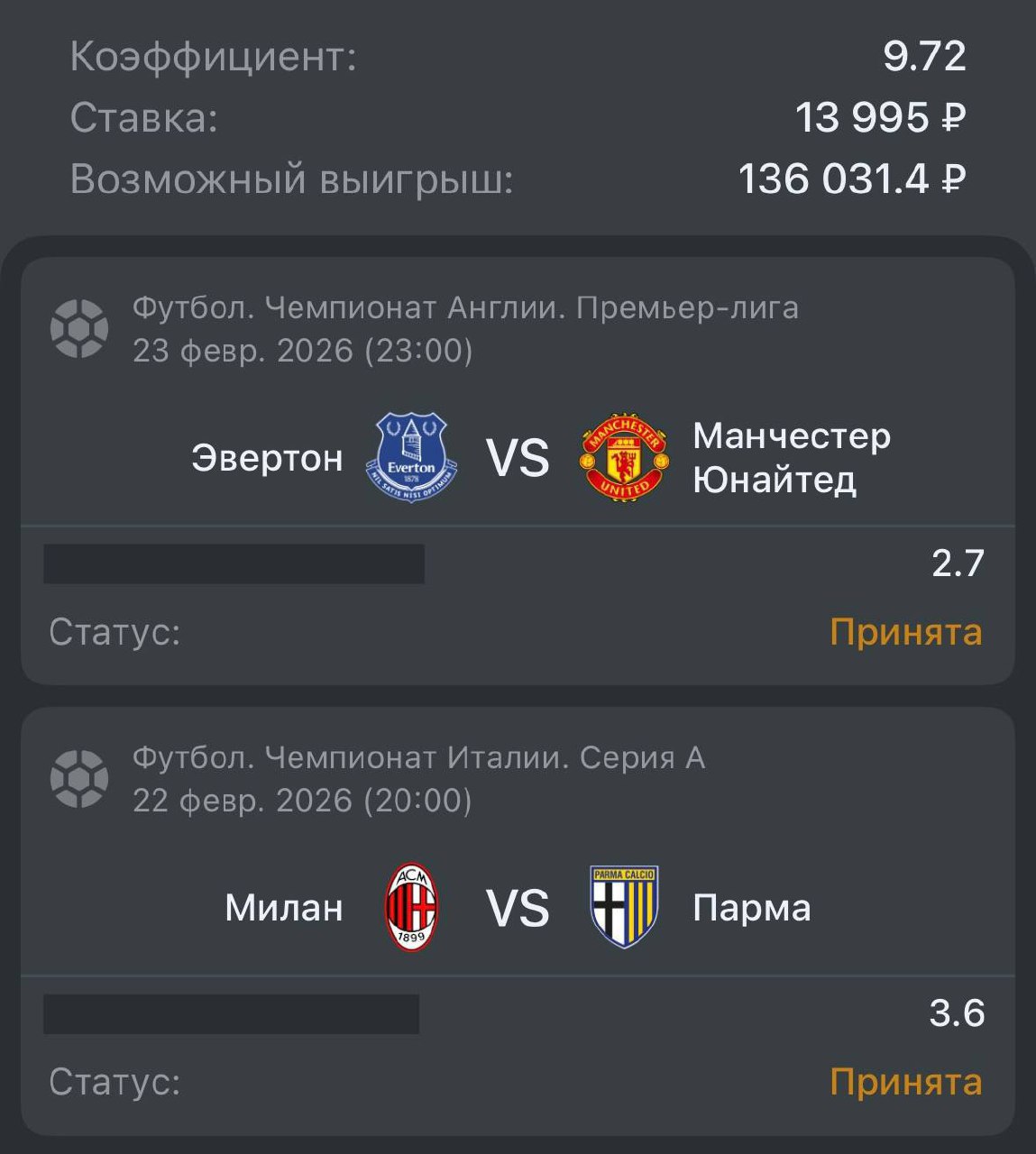The image size is (1036, 1154).
Task: Click the stake amount 13 995 ₽
Action: pyautogui.click(x=880, y=117)
